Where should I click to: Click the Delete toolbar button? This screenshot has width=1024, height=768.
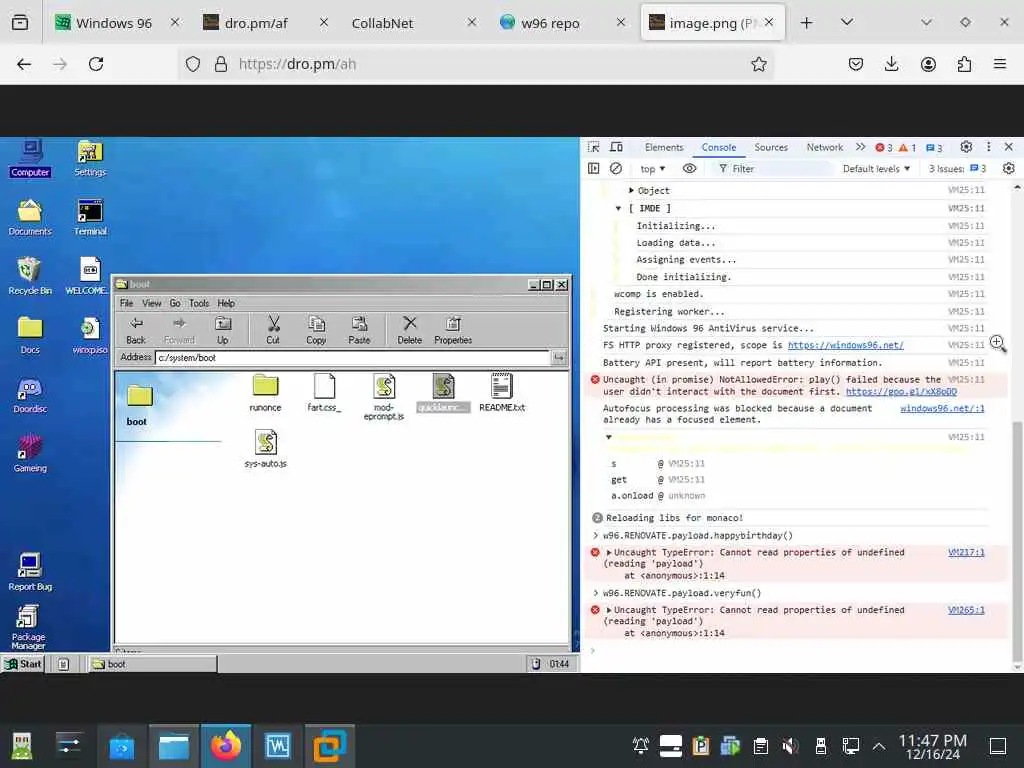409,330
